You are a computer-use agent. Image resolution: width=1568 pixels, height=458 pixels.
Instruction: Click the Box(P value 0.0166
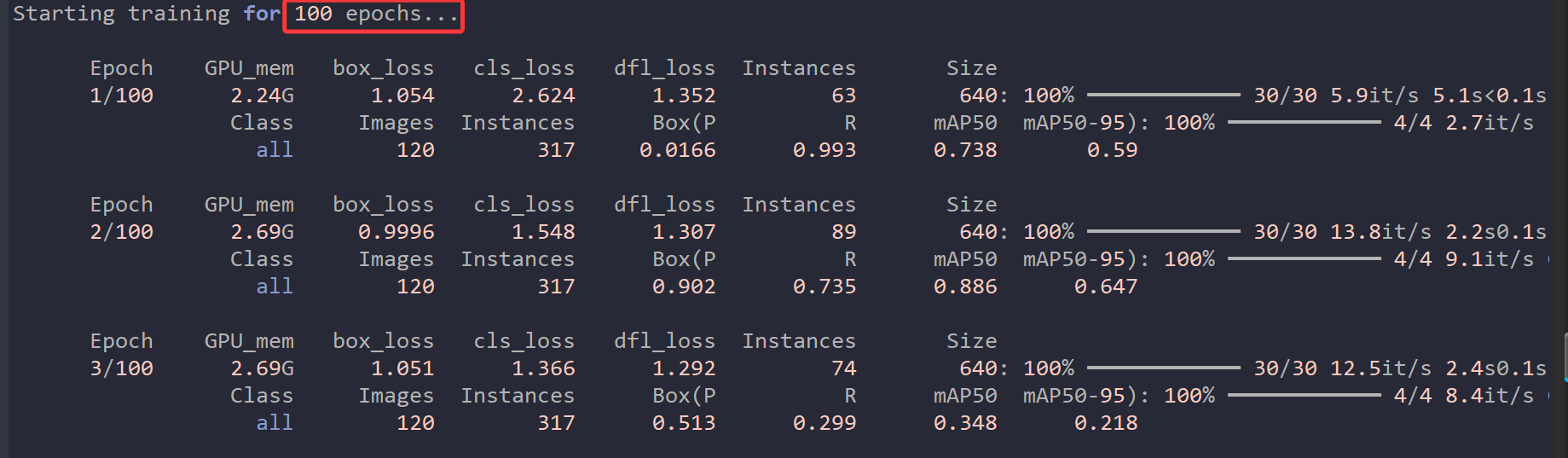pos(677,150)
